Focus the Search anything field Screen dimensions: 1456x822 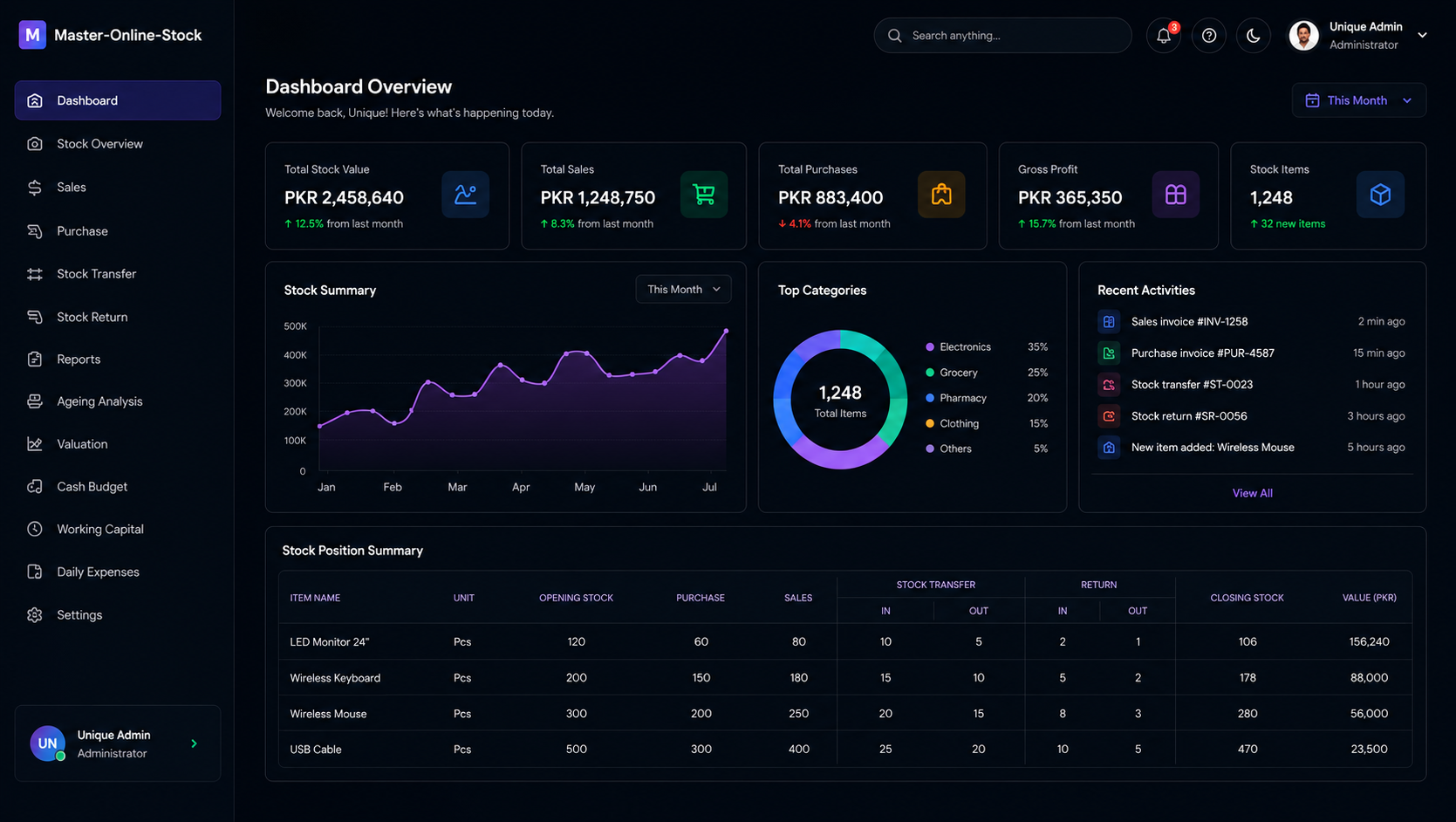click(1002, 36)
